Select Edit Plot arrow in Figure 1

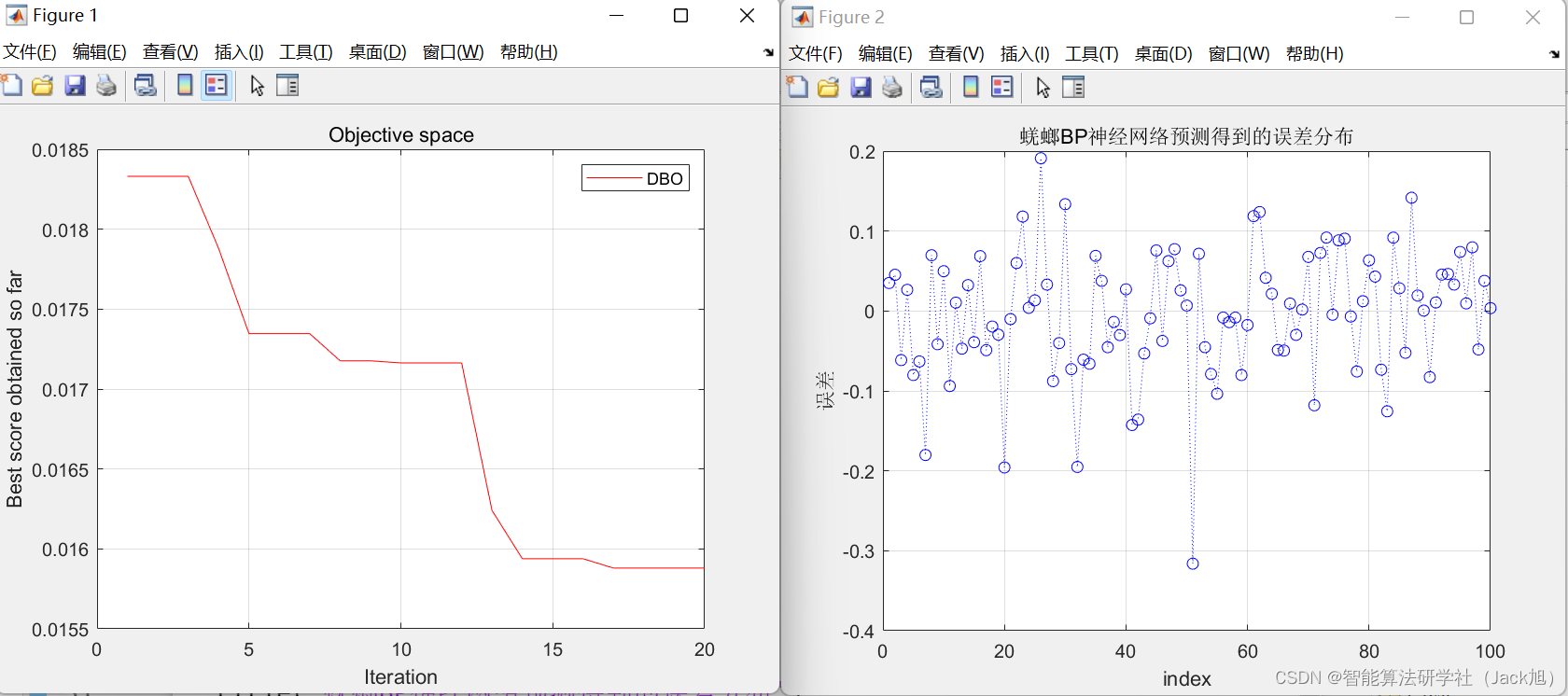[x=257, y=86]
